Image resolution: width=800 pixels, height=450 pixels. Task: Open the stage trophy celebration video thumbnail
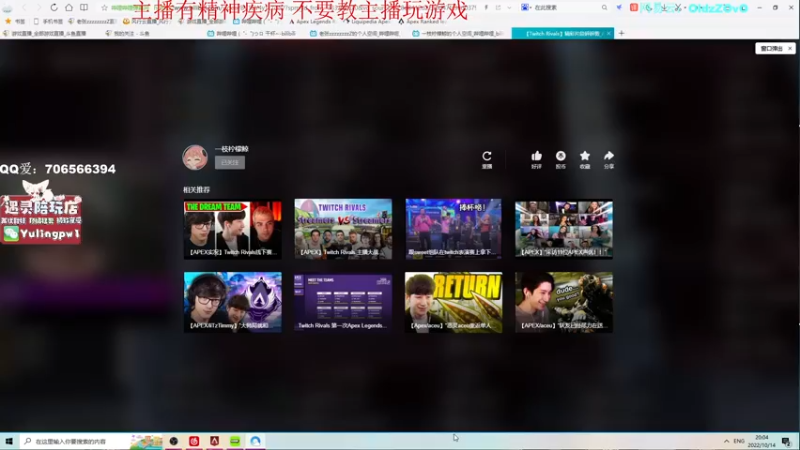point(454,229)
